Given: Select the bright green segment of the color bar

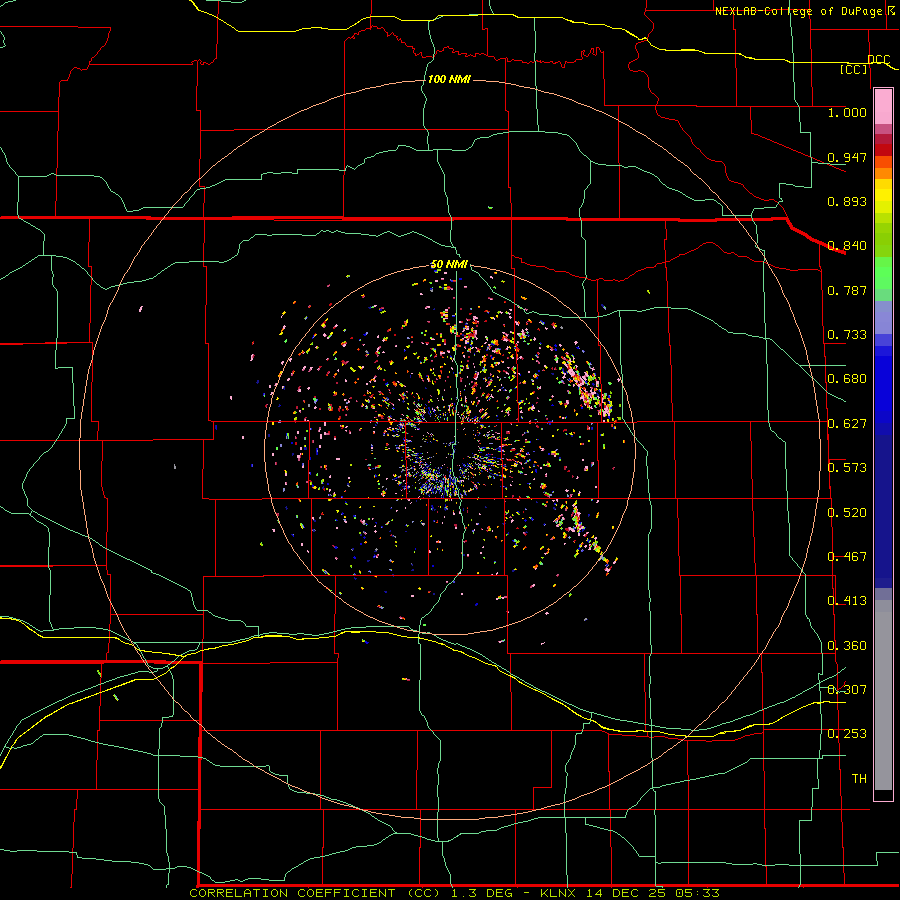Looking at the screenshot, I should pos(883,273).
